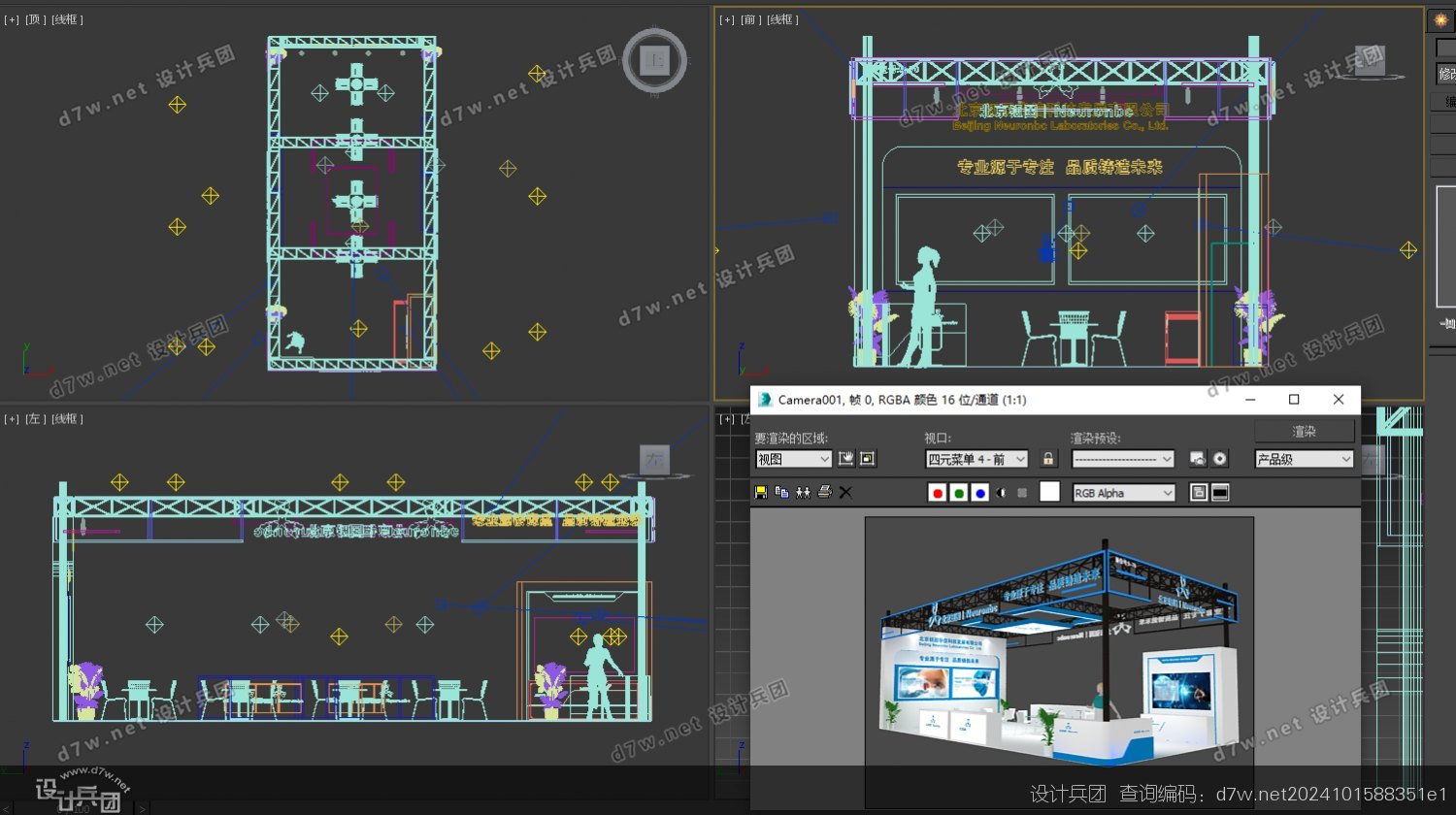The image size is (1456, 815).
Task: Toggle the green channel display
Action: click(959, 493)
